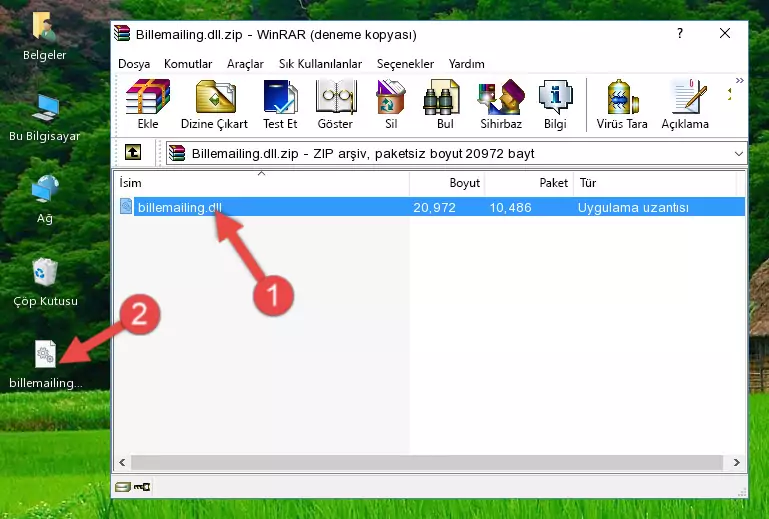Select the Ağ network desktop icon
The image size is (769, 519).
44,199
